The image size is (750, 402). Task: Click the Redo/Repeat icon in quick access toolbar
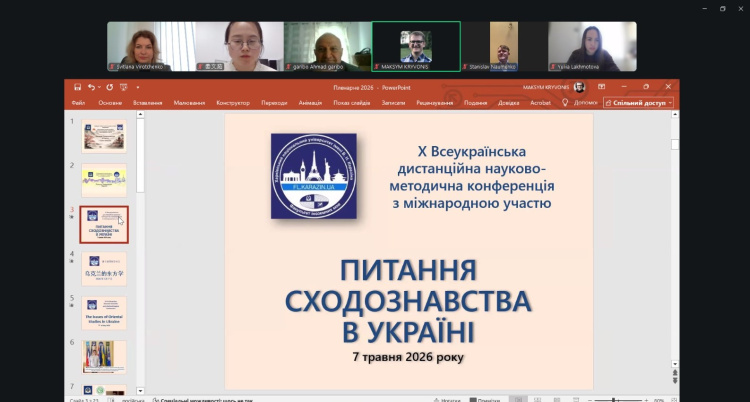click(x=110, y=87)
